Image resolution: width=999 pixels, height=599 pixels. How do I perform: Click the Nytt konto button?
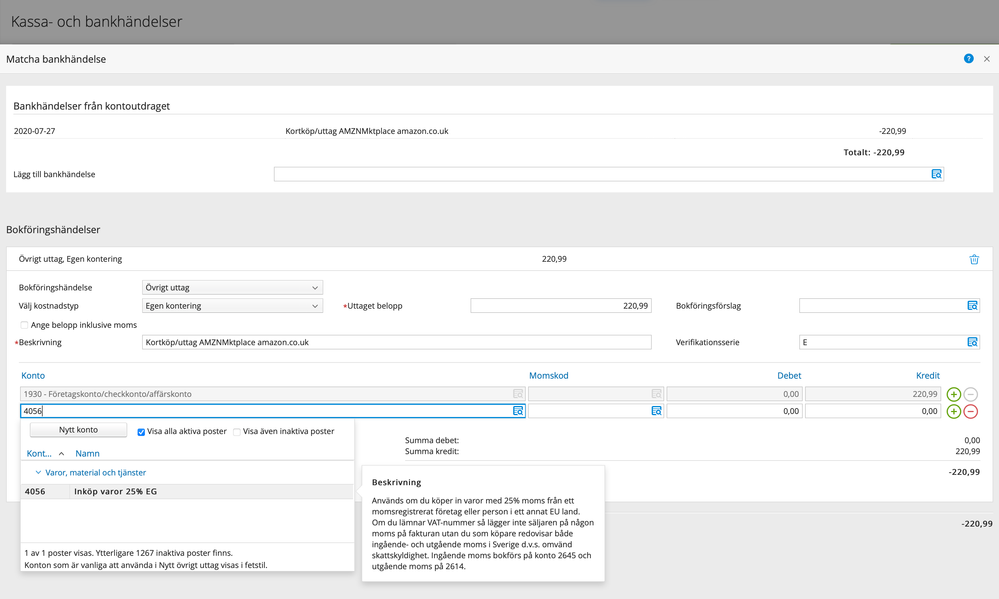pos(78,430)
